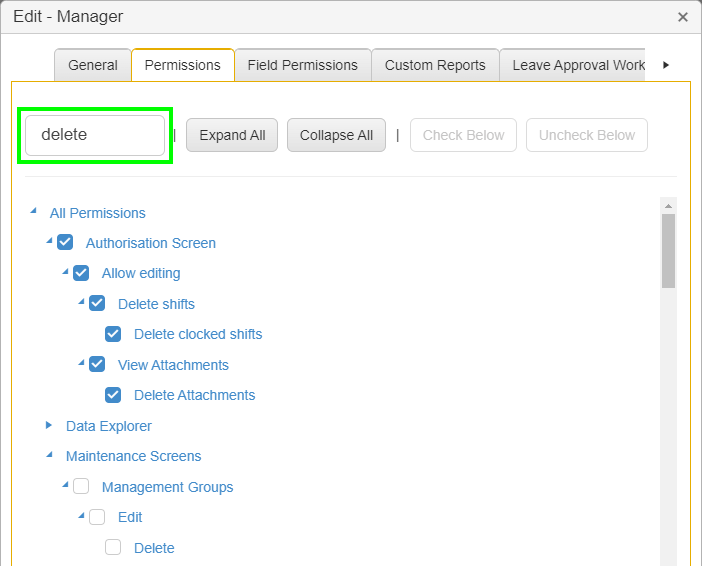Click the Collapse All button
This screenshot has height=566, width=702.
pyautogui.click(x=336, y=135)
